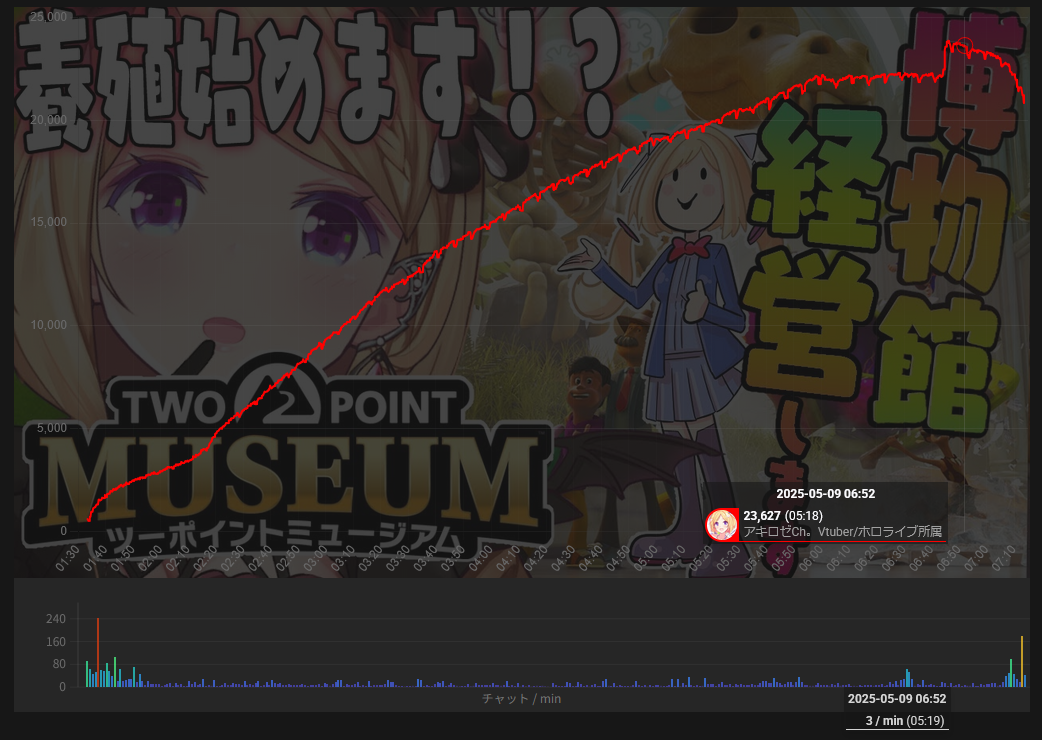Click the "5,000" y-axis label
Screen dimensions: 1042x740
point(52,428)
